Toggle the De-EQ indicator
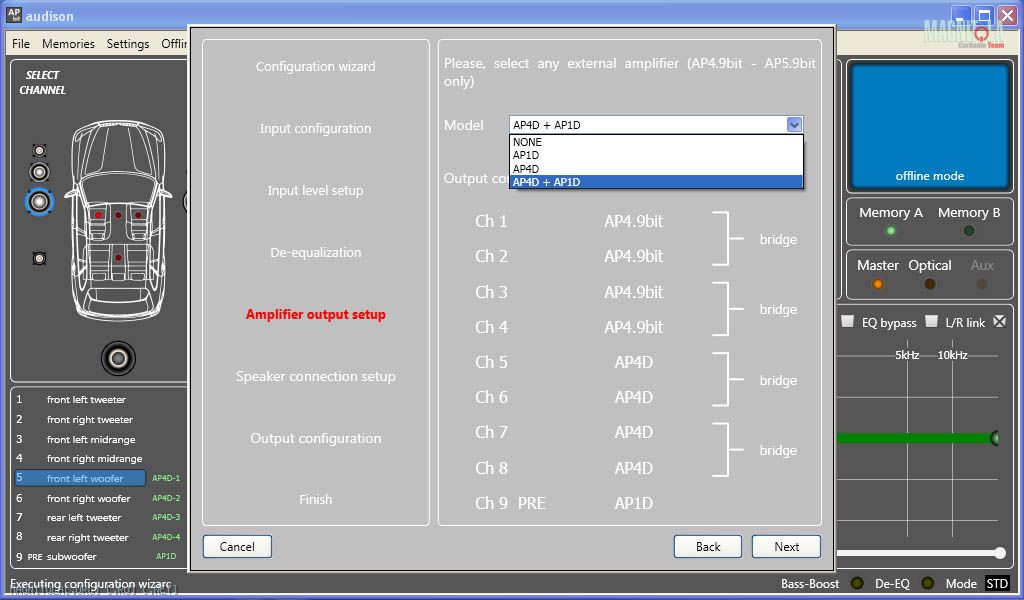The image size is (1024, 600). 927,583
